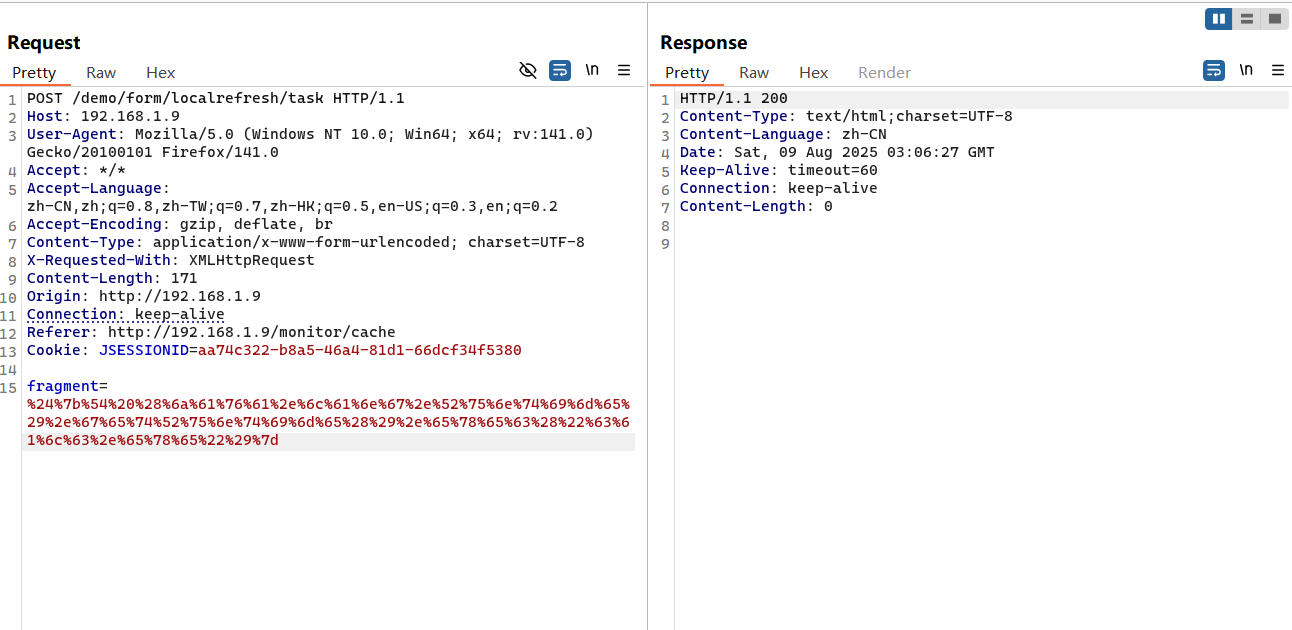The width and height of the screenshot is (1292, 630).
Task: Open the Response Render tab
Action: [884, 73]
